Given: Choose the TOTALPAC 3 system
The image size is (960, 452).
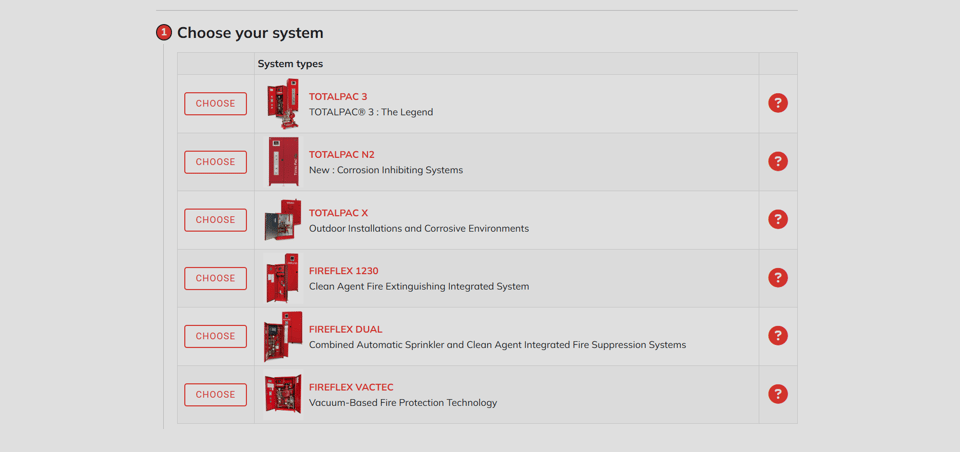Looking at the screenshot, I should click(x=216, y=104).
